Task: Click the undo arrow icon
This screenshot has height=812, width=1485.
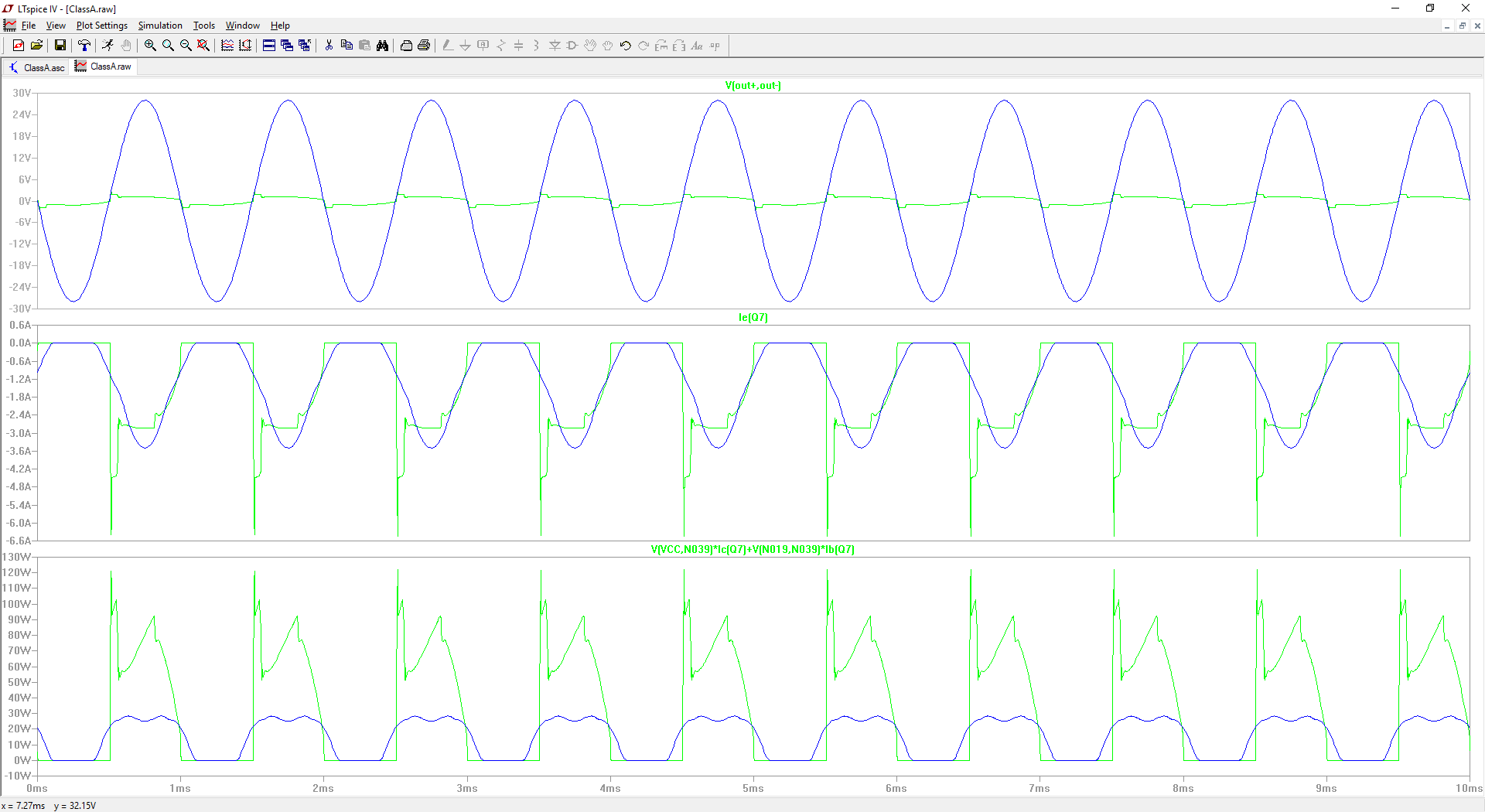Action: 626,46
